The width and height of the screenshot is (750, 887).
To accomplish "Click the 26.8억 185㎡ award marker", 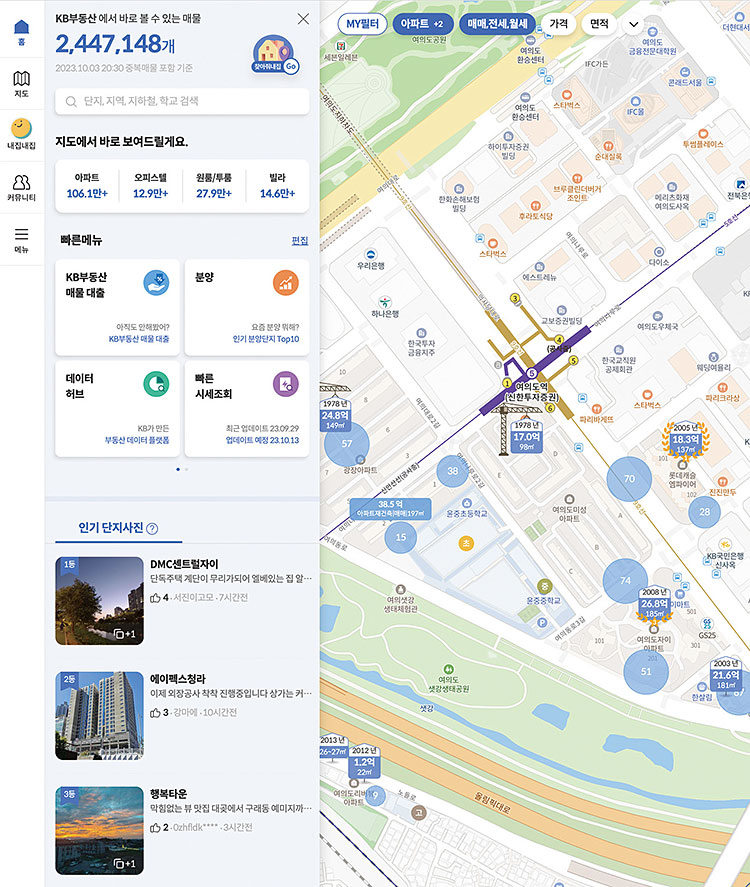I will click(654, 605).
